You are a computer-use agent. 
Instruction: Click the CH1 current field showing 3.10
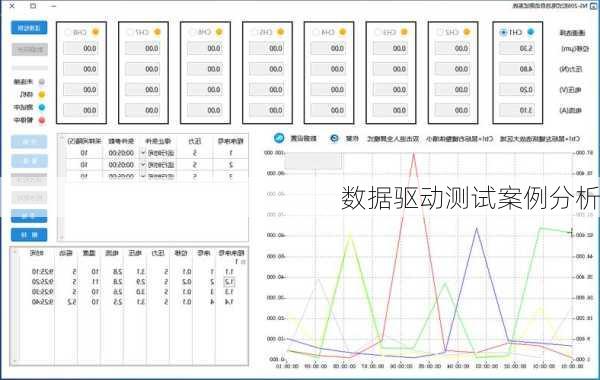point(517,110)
